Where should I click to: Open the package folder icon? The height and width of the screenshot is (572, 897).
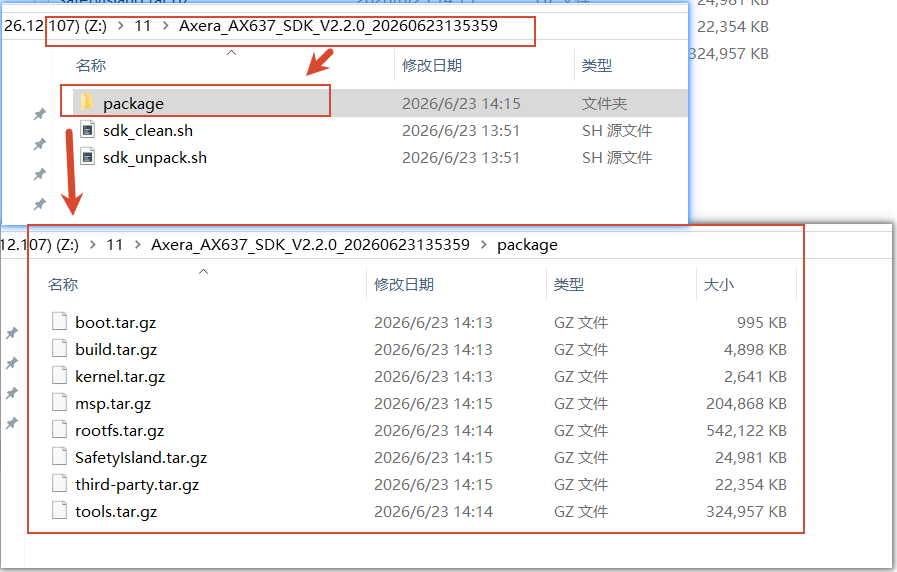point(87,102)
